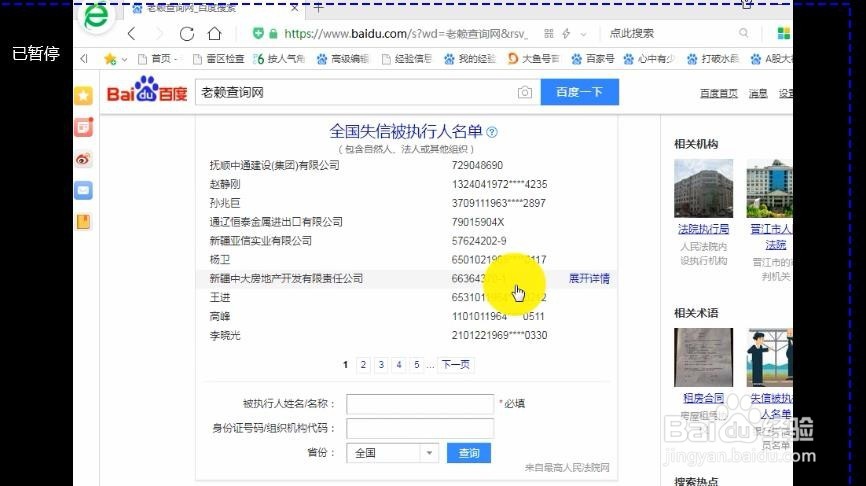Open 高级编辑 bookmark
The height and width of the screenshot is (486, 866).
tap(342, 59)
